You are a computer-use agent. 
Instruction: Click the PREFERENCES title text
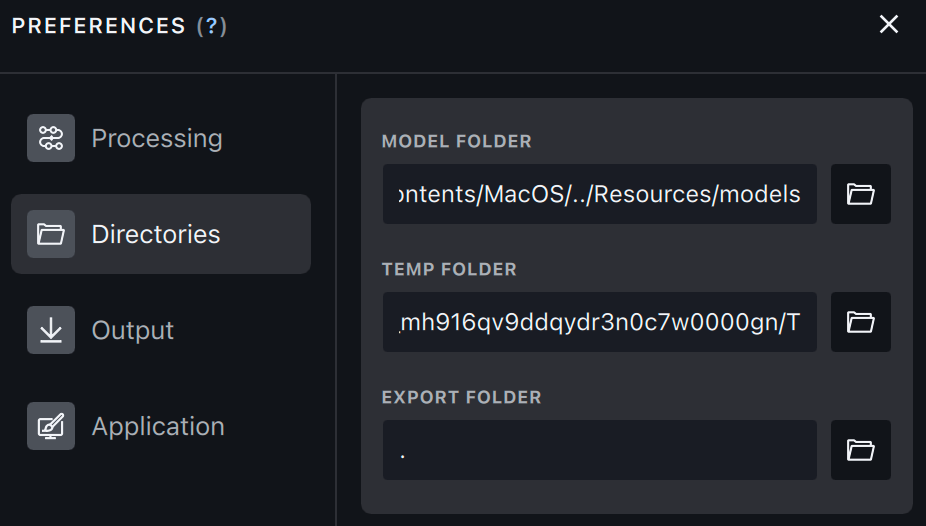pos(99,26)
